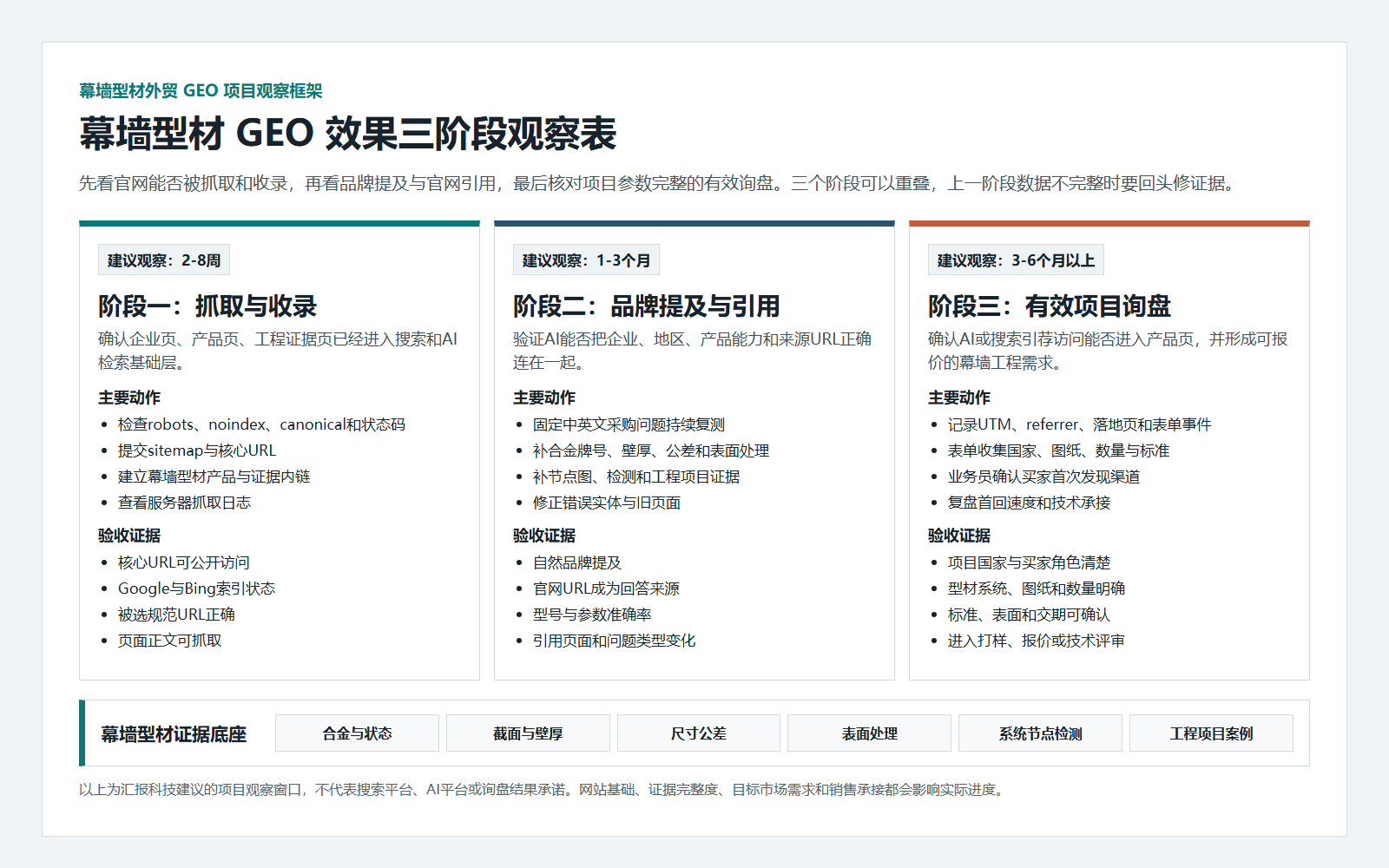Click 复盘首回速度和技术承接 item

tap(1029, 503)
